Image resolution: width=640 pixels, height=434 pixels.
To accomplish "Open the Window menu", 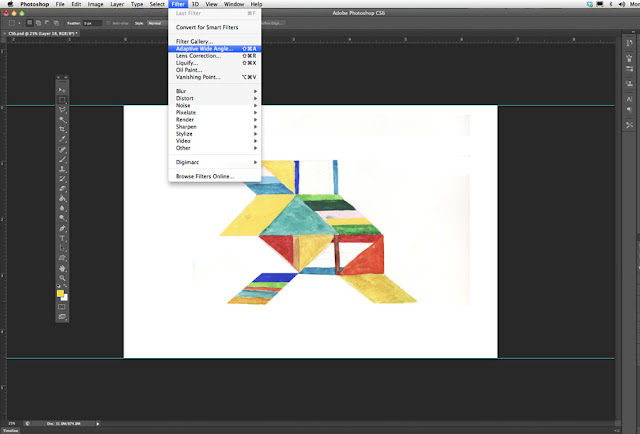I will 234,4.
